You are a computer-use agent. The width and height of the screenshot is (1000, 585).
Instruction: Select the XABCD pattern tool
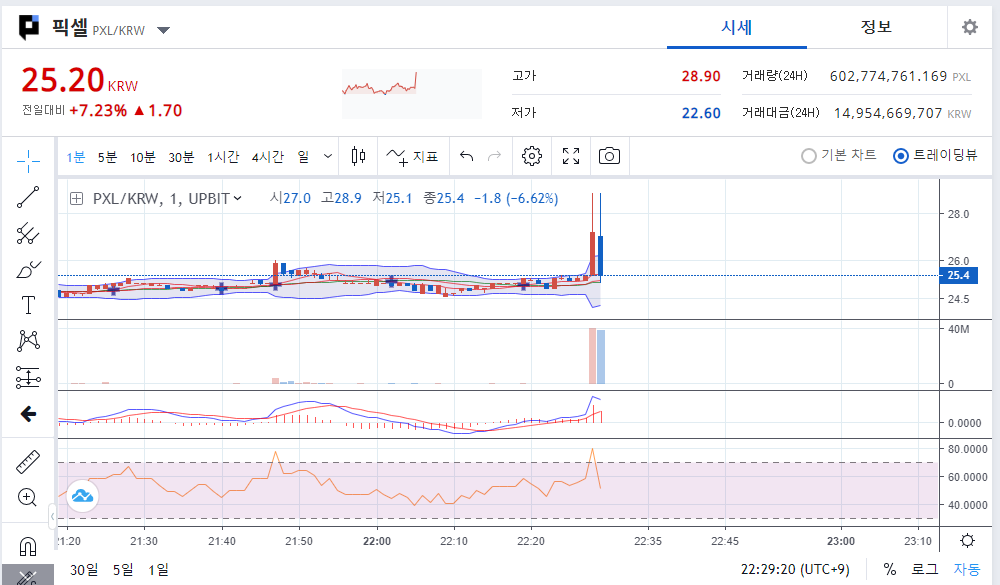(x=28, y=341)
